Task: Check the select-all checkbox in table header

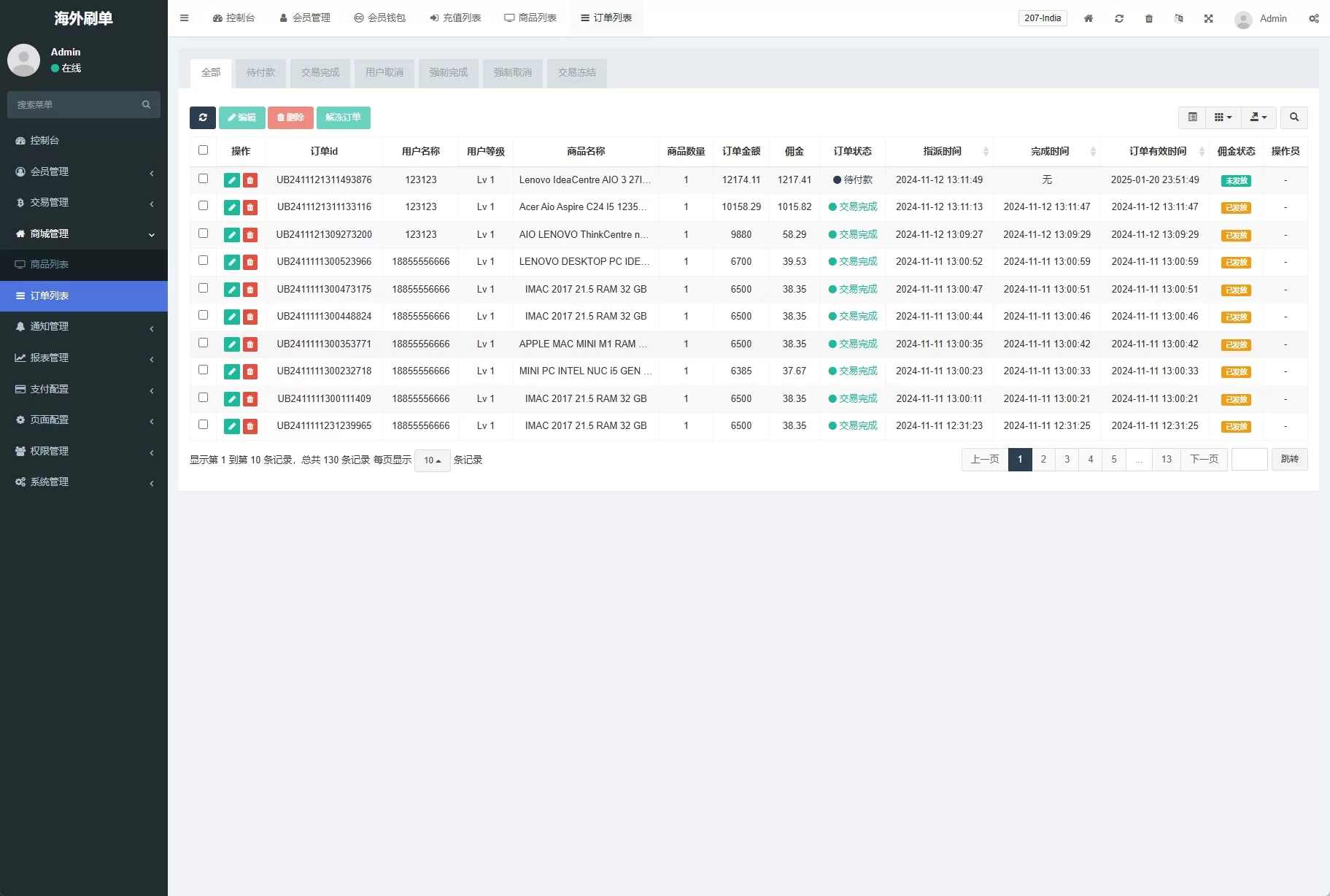Action: (x=204, y=150)
